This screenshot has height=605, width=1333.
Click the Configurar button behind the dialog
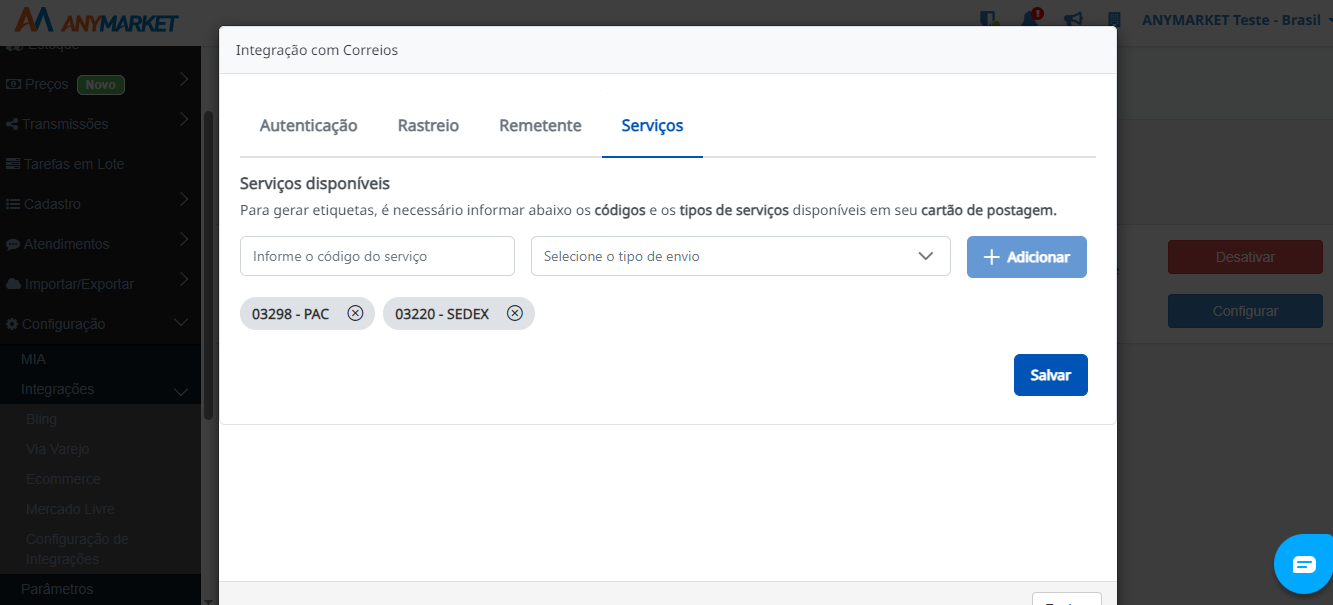1244,311
